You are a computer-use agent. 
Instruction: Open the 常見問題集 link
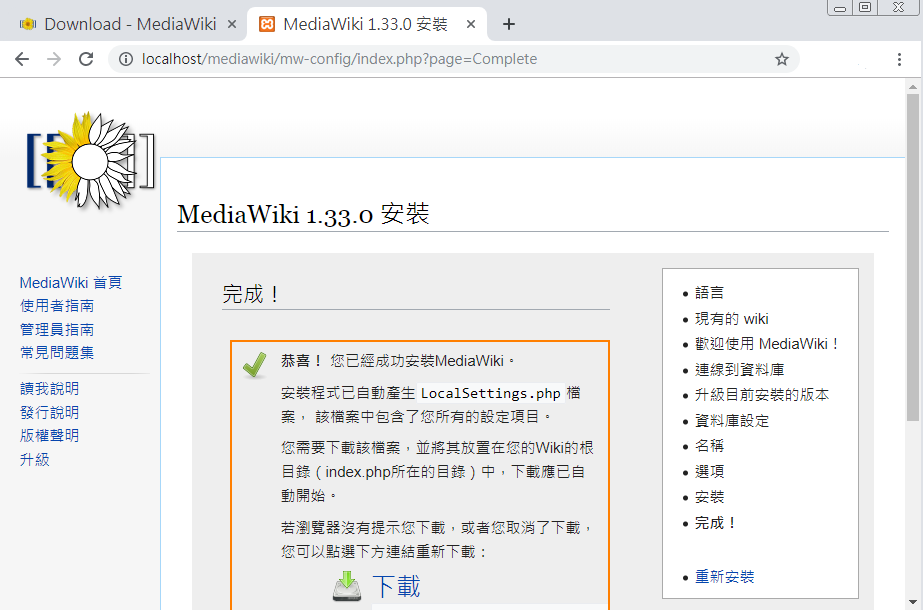[57, 352]
